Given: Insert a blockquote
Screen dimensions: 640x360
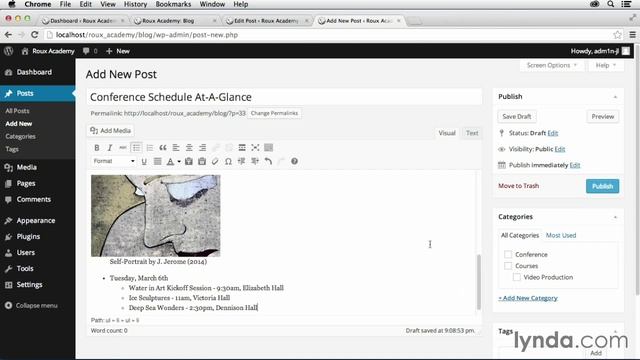Looking at the screenshot, I should [162, 148].
